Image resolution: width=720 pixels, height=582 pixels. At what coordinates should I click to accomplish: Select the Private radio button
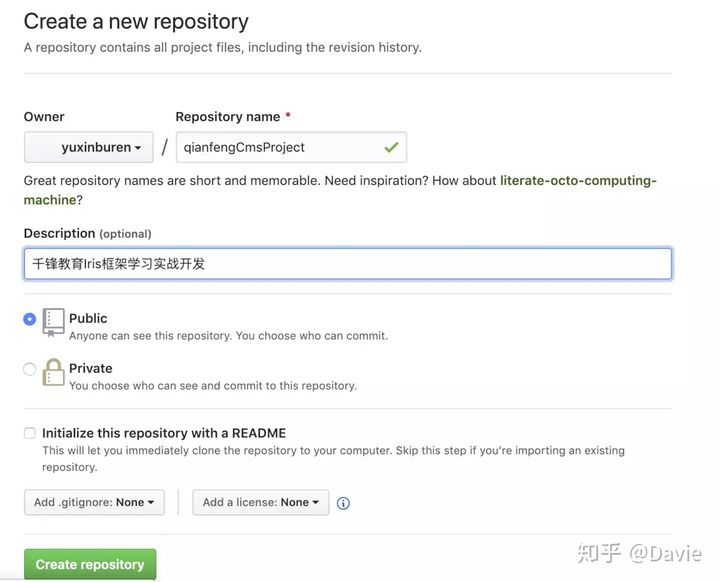tap(29, 369)
